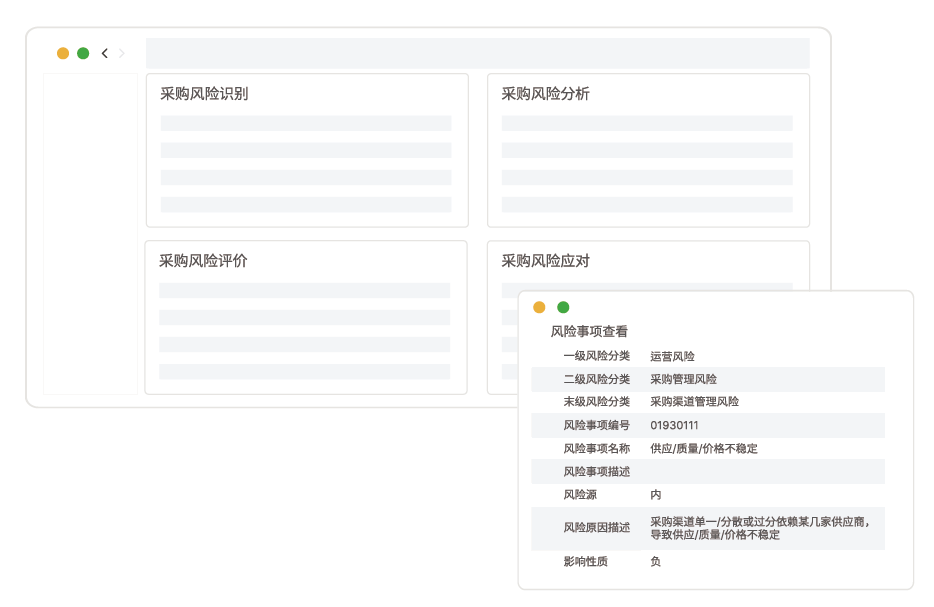The image size is (934, 607).
Task: Click the 风险原因描述 text block
Action: click(759, 528)
